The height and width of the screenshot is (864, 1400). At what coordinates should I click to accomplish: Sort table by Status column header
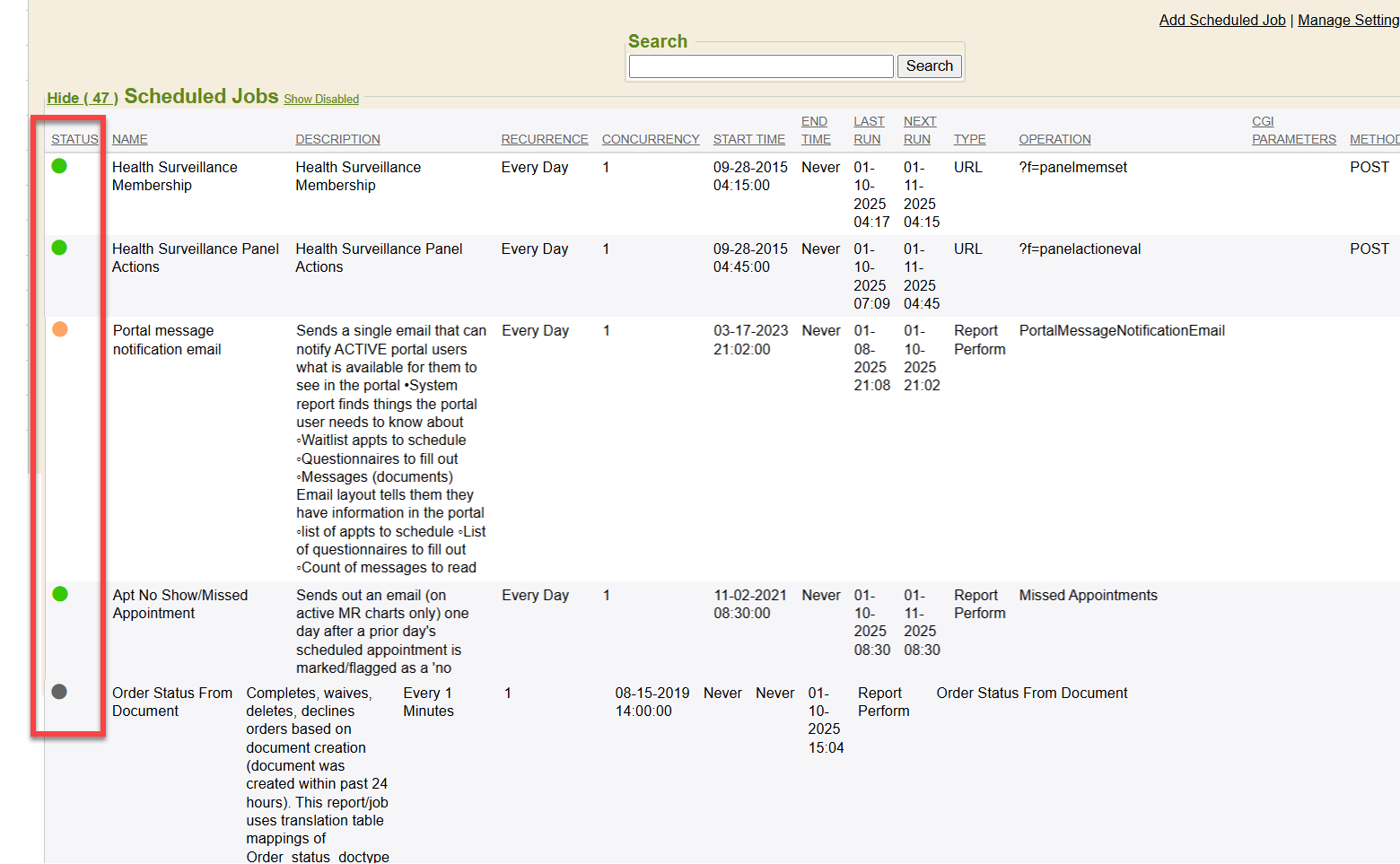[74, 139]
